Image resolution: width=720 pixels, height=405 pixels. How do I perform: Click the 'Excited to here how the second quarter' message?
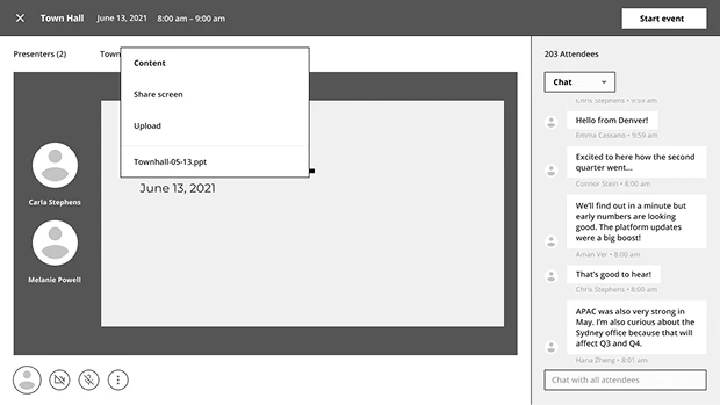tap(636, 162)
